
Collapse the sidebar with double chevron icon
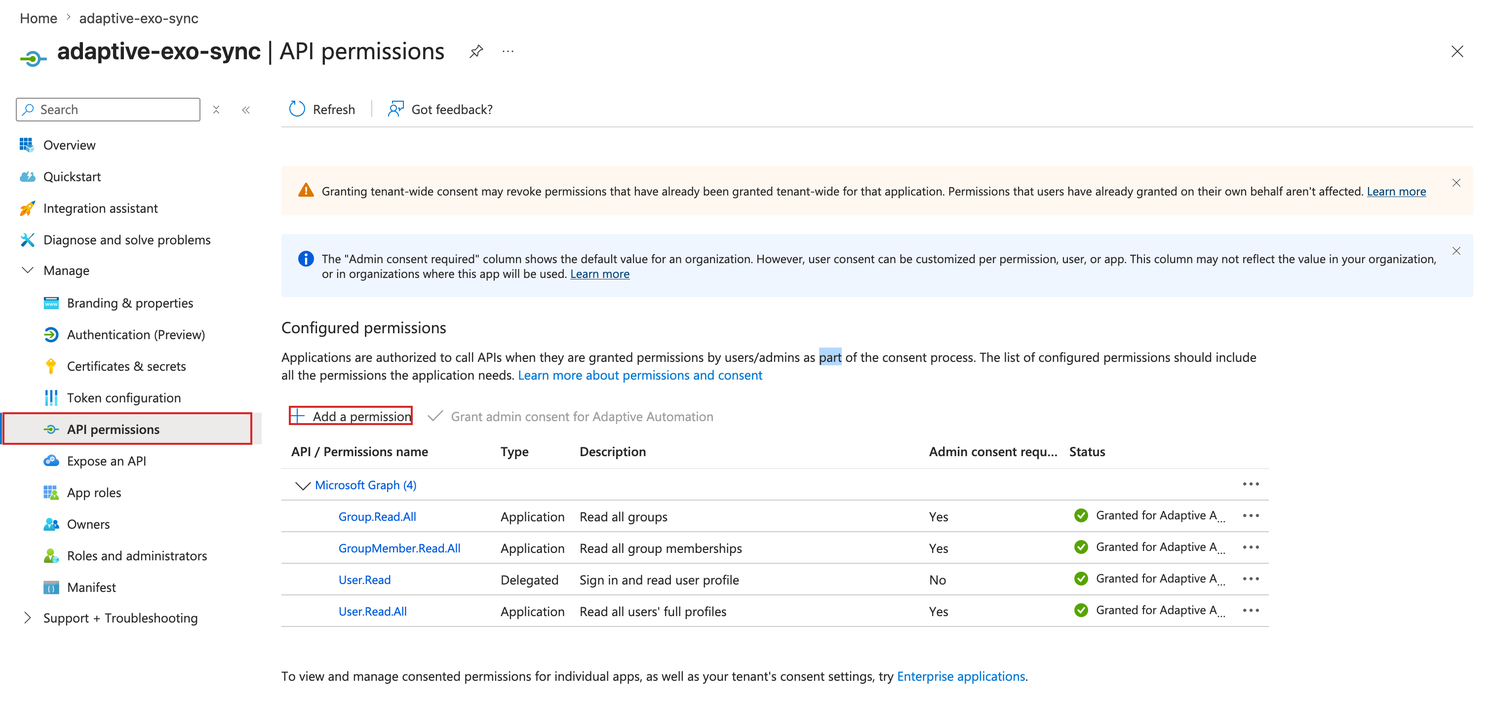246,110
